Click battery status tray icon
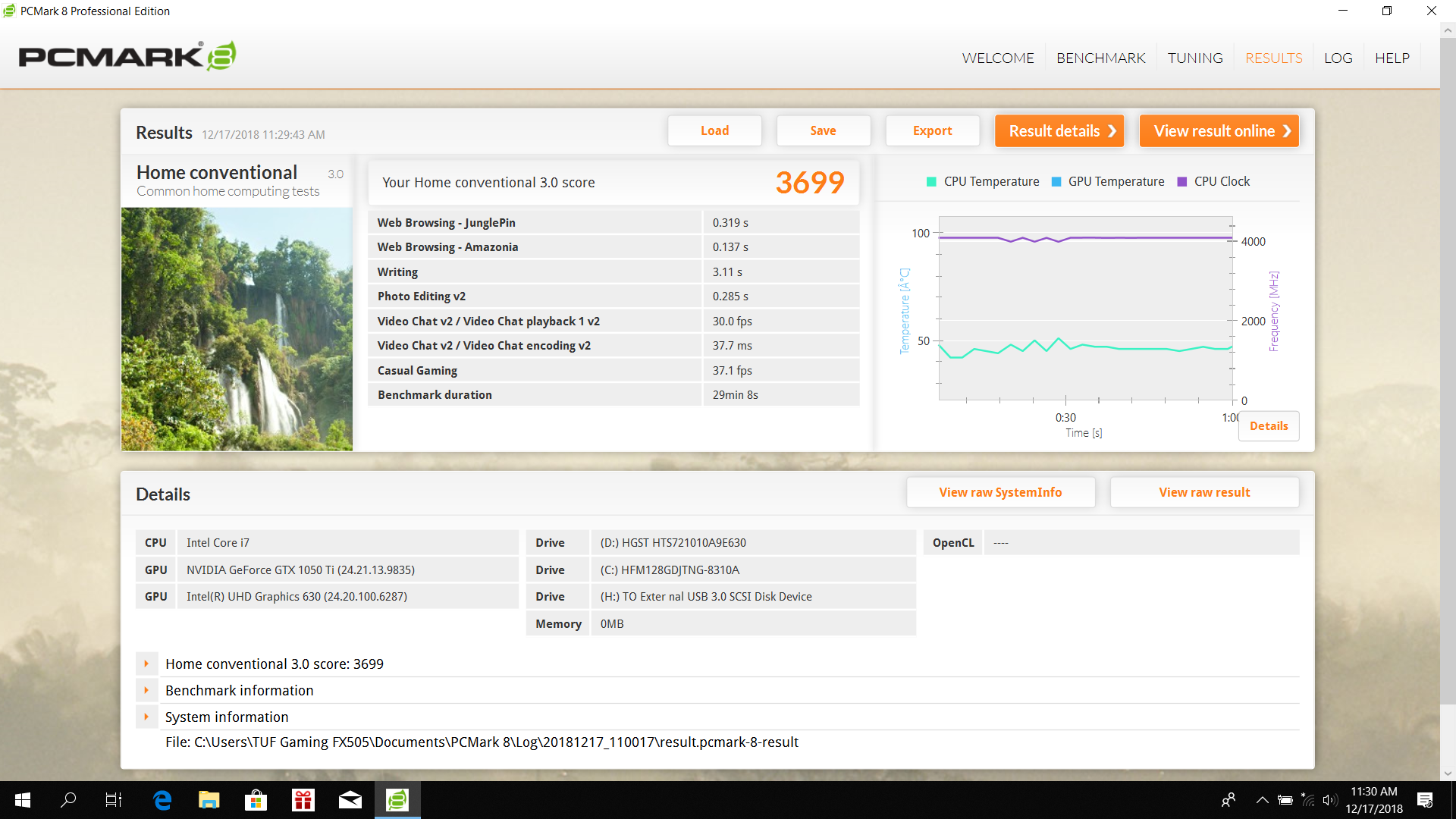The width and height of the screenshot is (1456, 819). tap(1285, 800)
